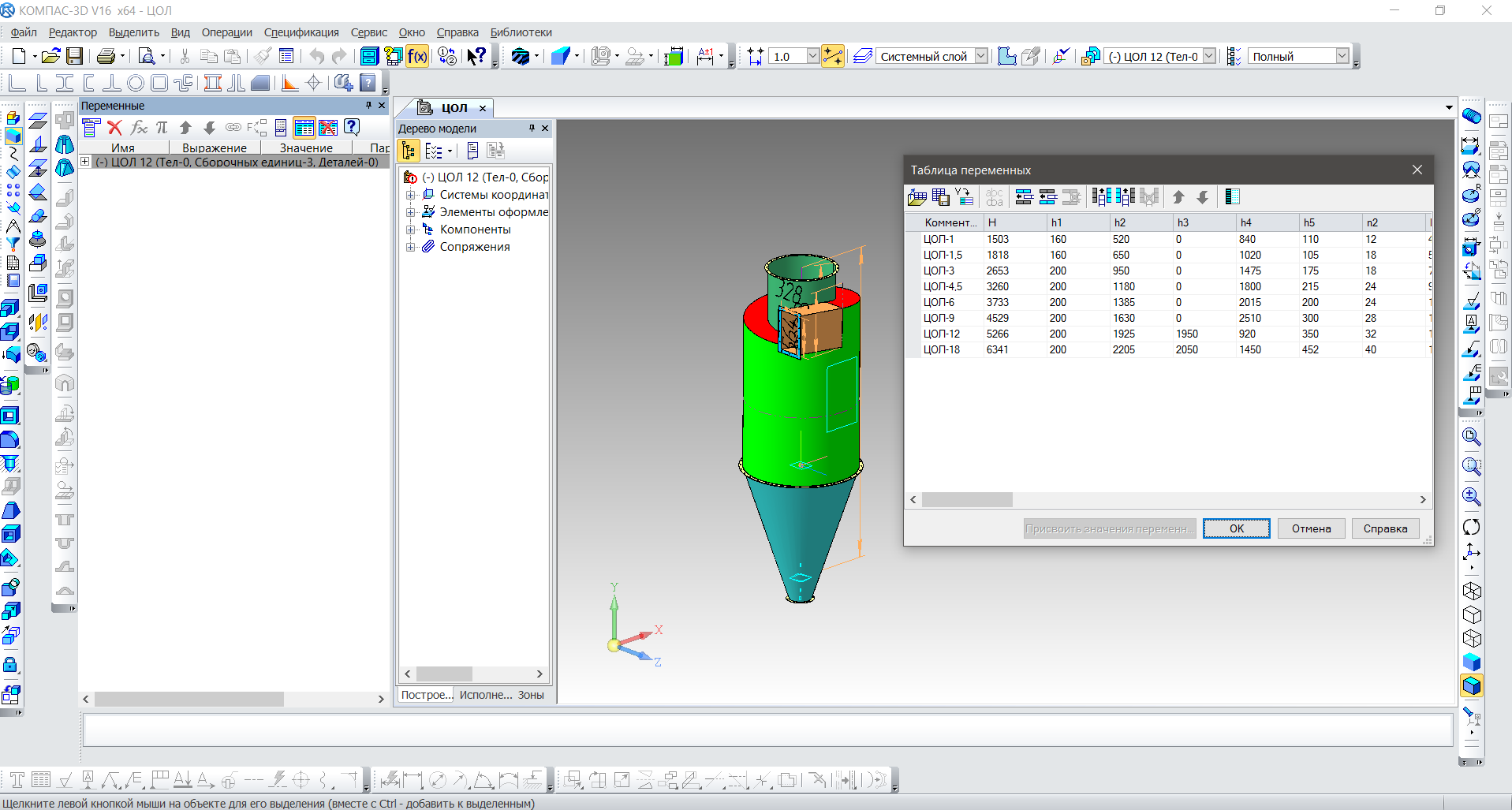The image size is (1512, 810).
Task: Create a new document
Action: tap(19, 56)
